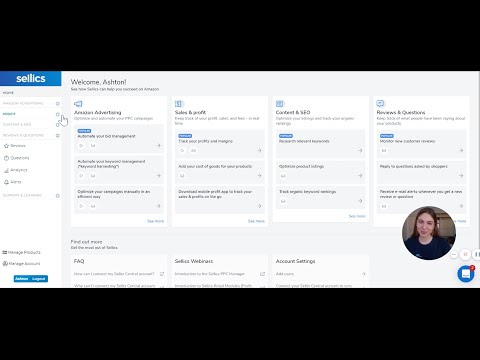
Task: Open arrow for Reply to questions asked by shoppers
Action: (x=461, y=176)
